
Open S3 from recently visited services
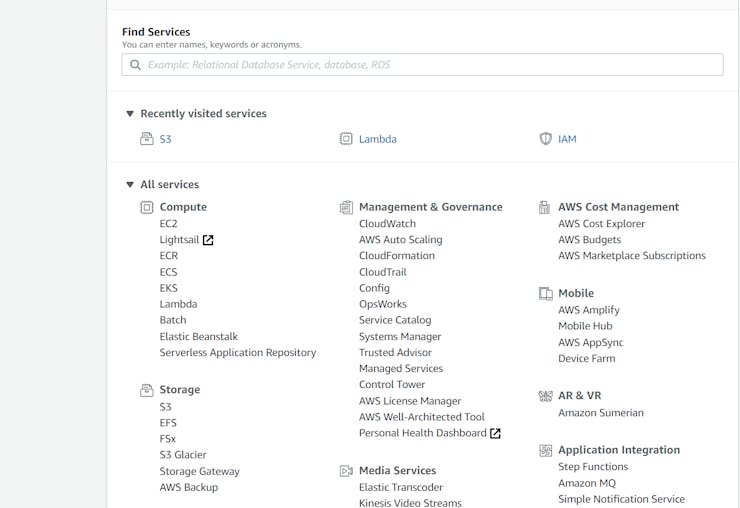(165, 139)
